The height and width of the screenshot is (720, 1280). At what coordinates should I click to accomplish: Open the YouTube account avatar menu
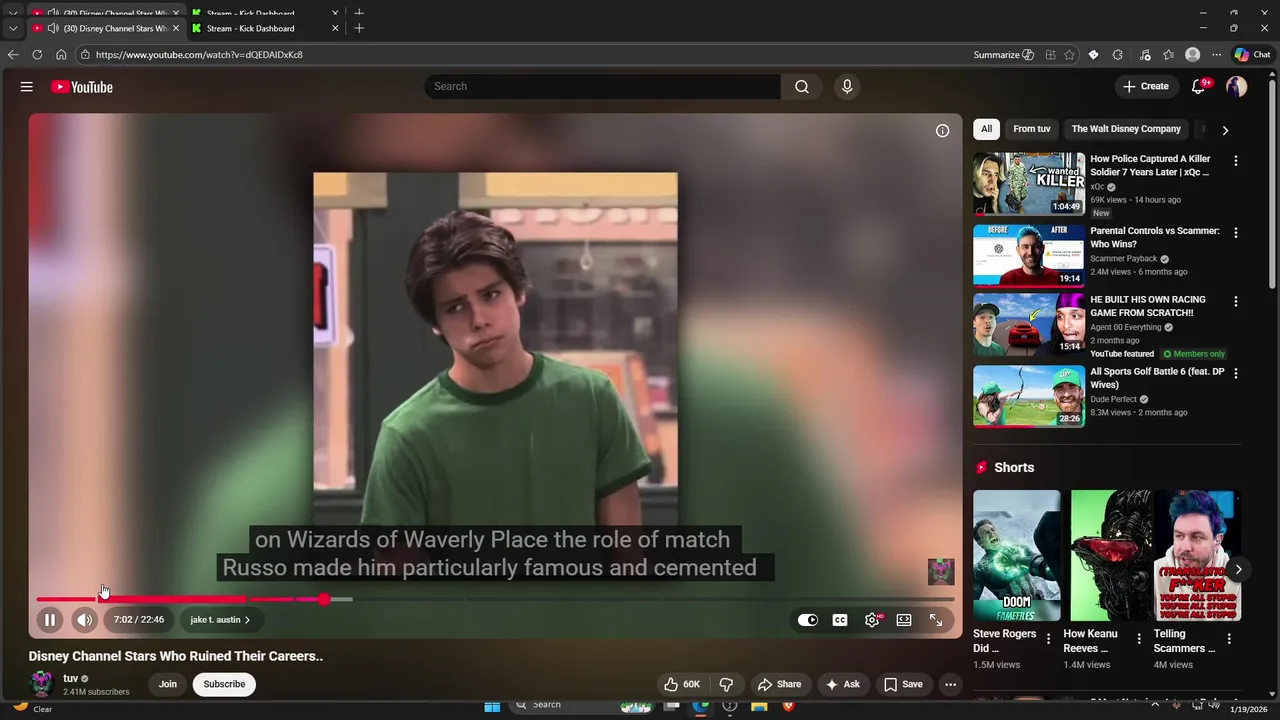(x=1237, y=87)
